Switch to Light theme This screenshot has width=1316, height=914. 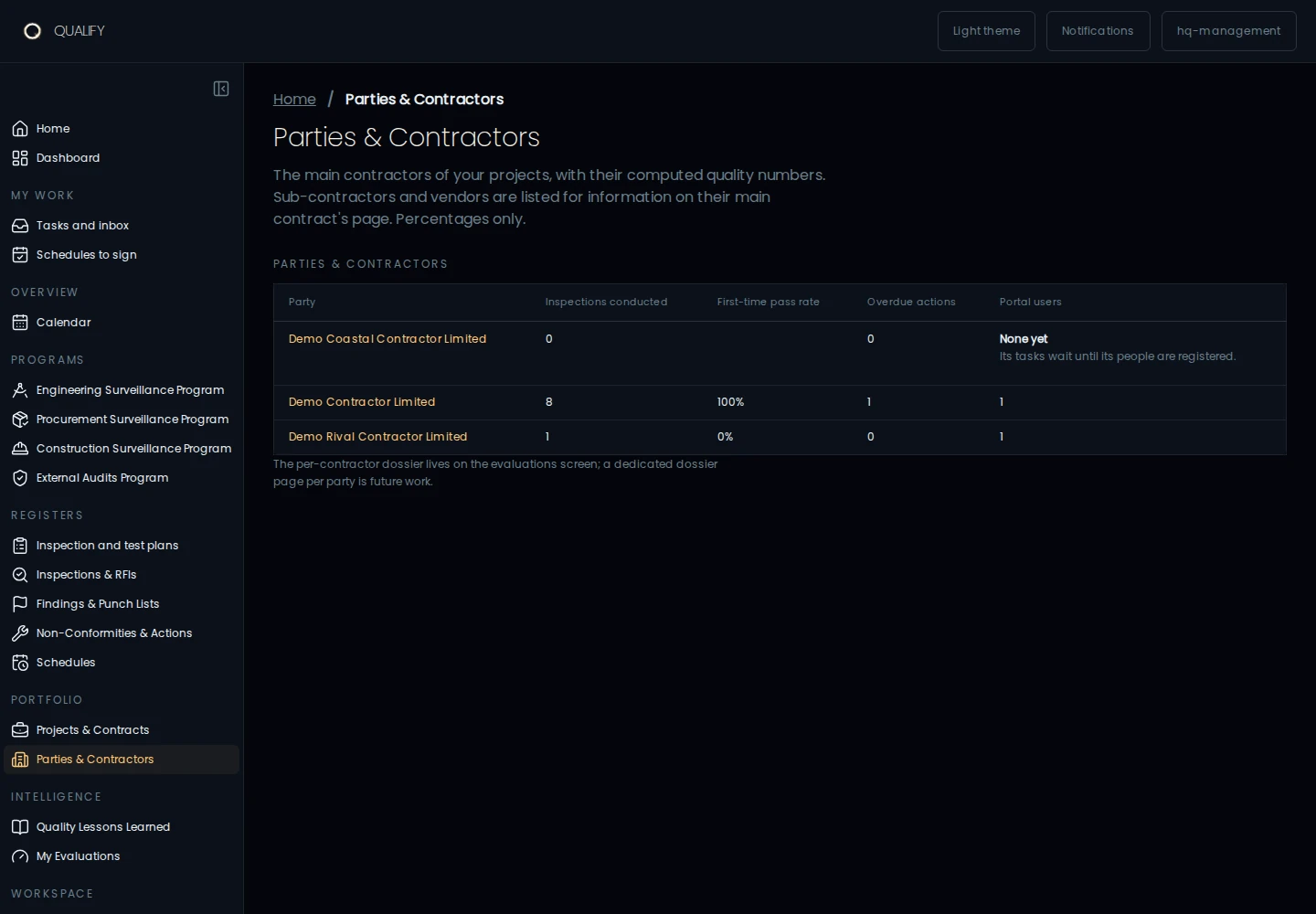tap(986, 31)
